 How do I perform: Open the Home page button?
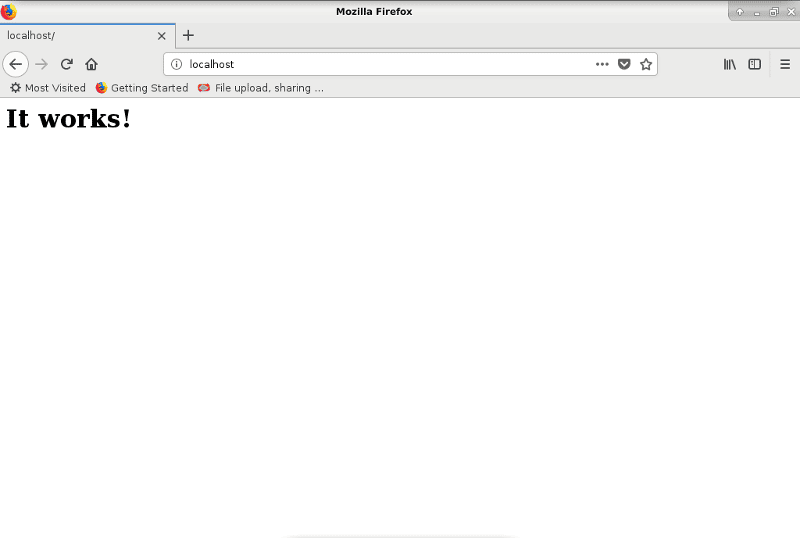click(x=91, y=64)
